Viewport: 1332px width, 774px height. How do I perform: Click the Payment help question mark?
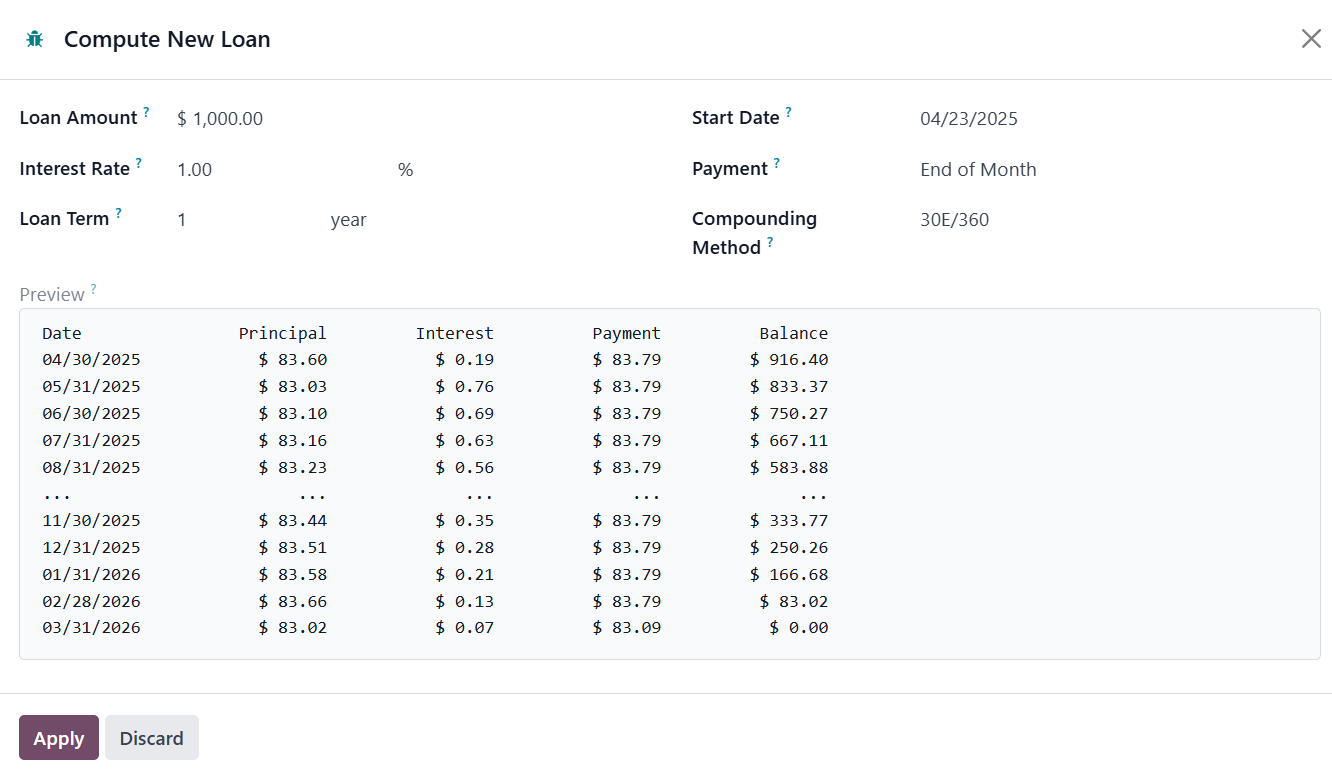[776, 163]
